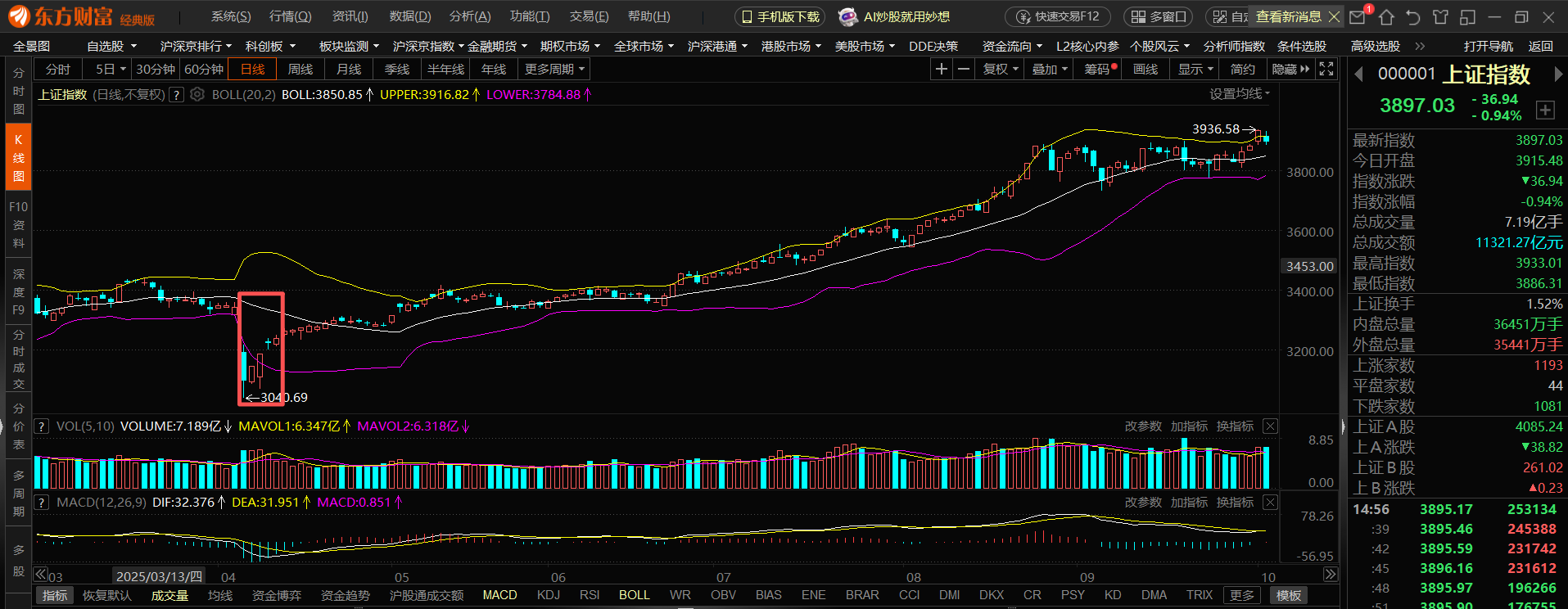
Task: Expand the 5日 period dropdown
Action: coord(111,70)
